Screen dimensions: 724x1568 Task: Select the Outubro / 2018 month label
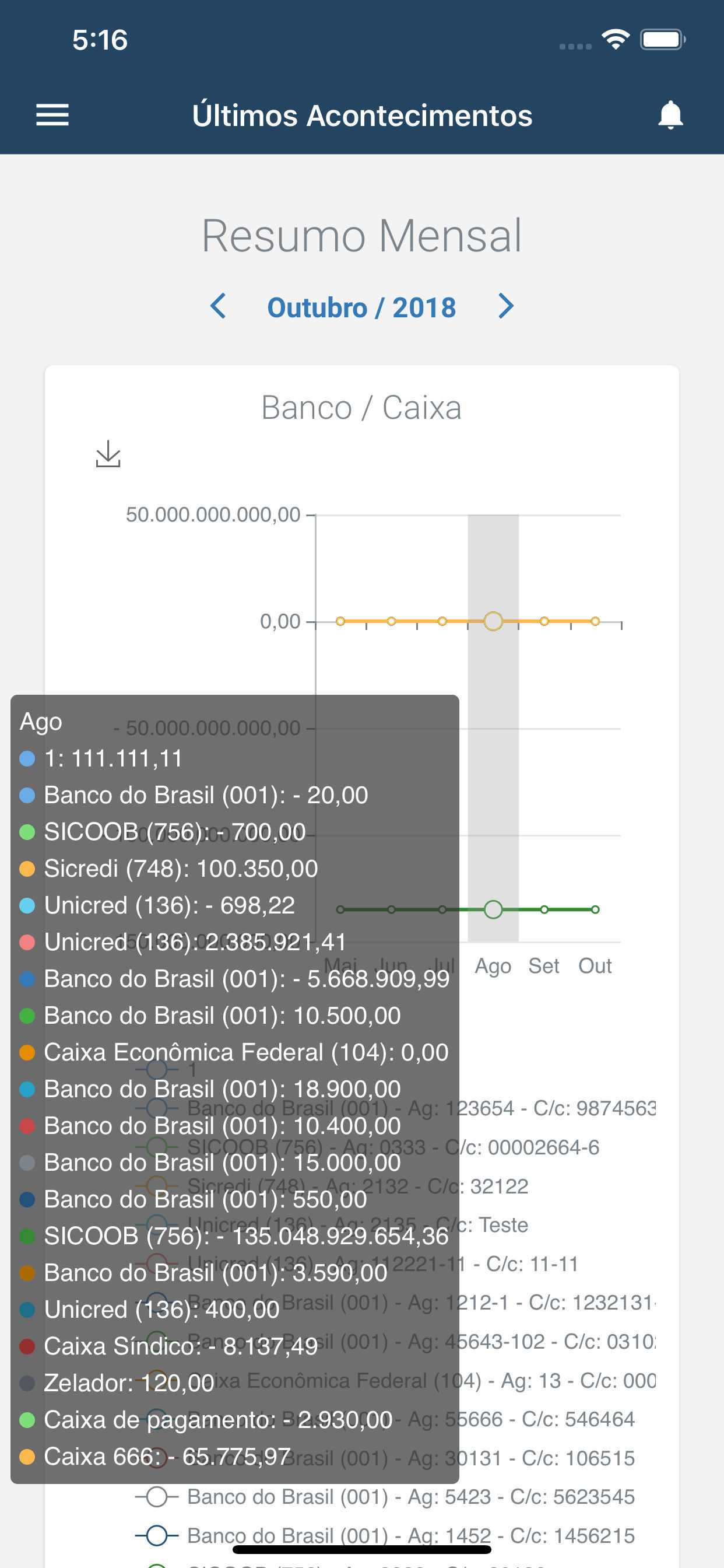[361, 307]
